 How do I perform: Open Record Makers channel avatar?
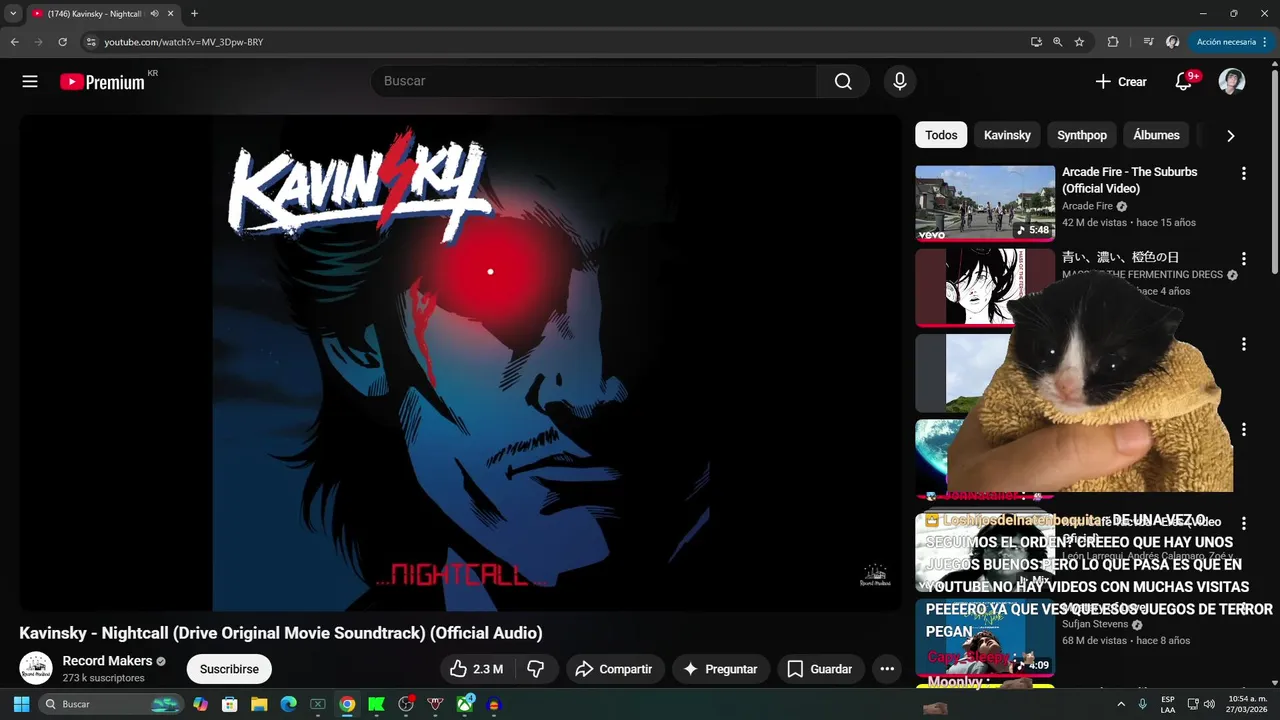pos(36,668)
